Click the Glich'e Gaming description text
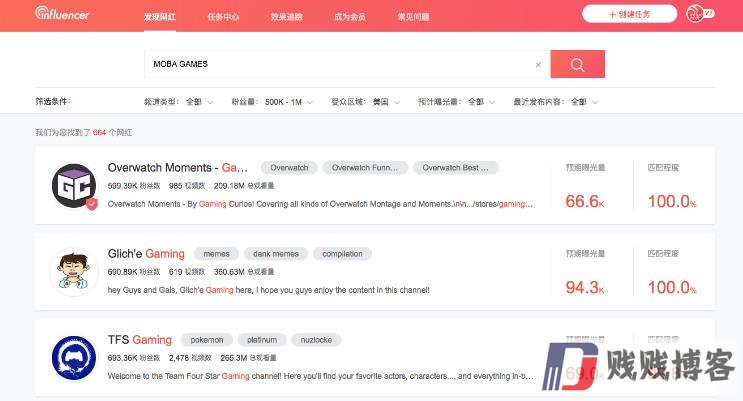 (269, 290)
